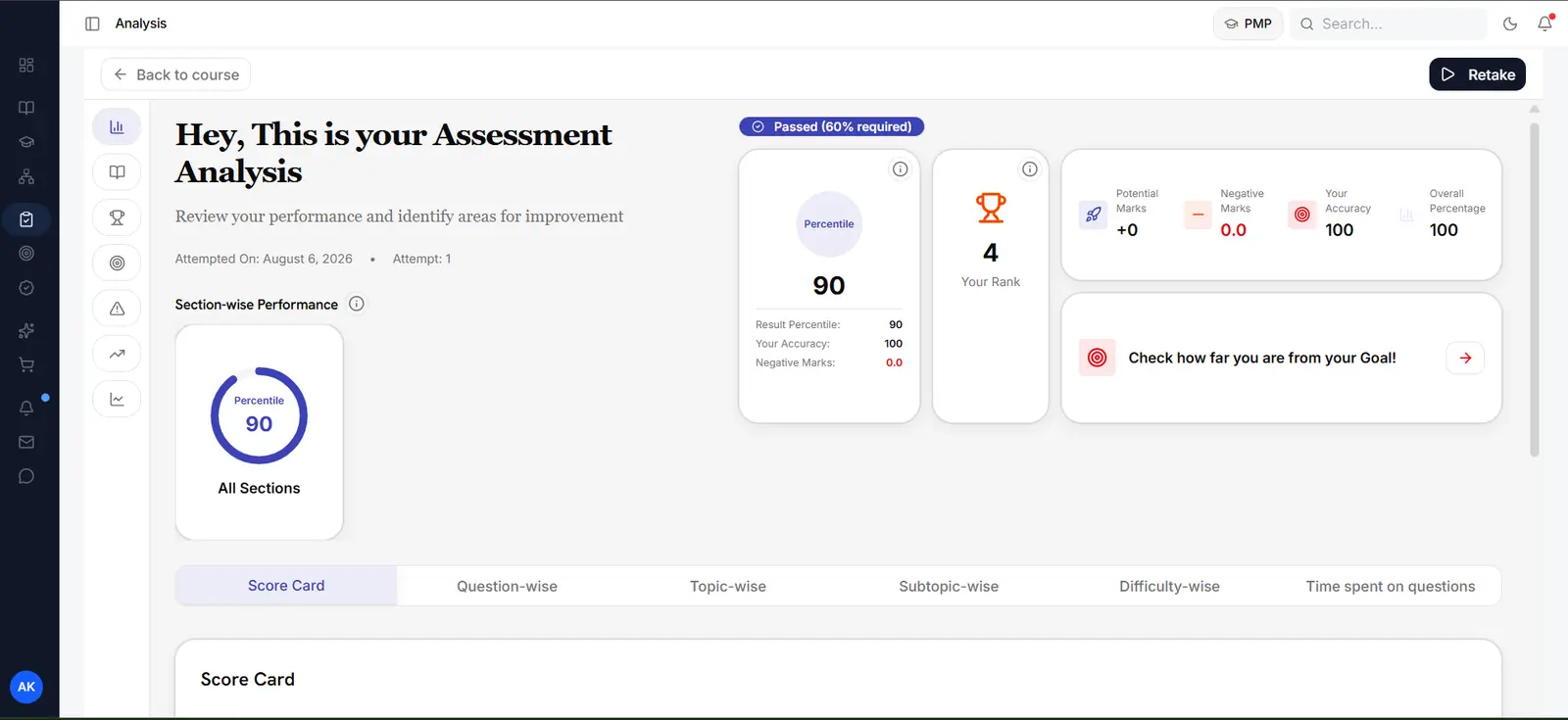This screenshot has height=720, width=1568.
Task: Select the line chart section icon
Action: (x=117, y=399)
